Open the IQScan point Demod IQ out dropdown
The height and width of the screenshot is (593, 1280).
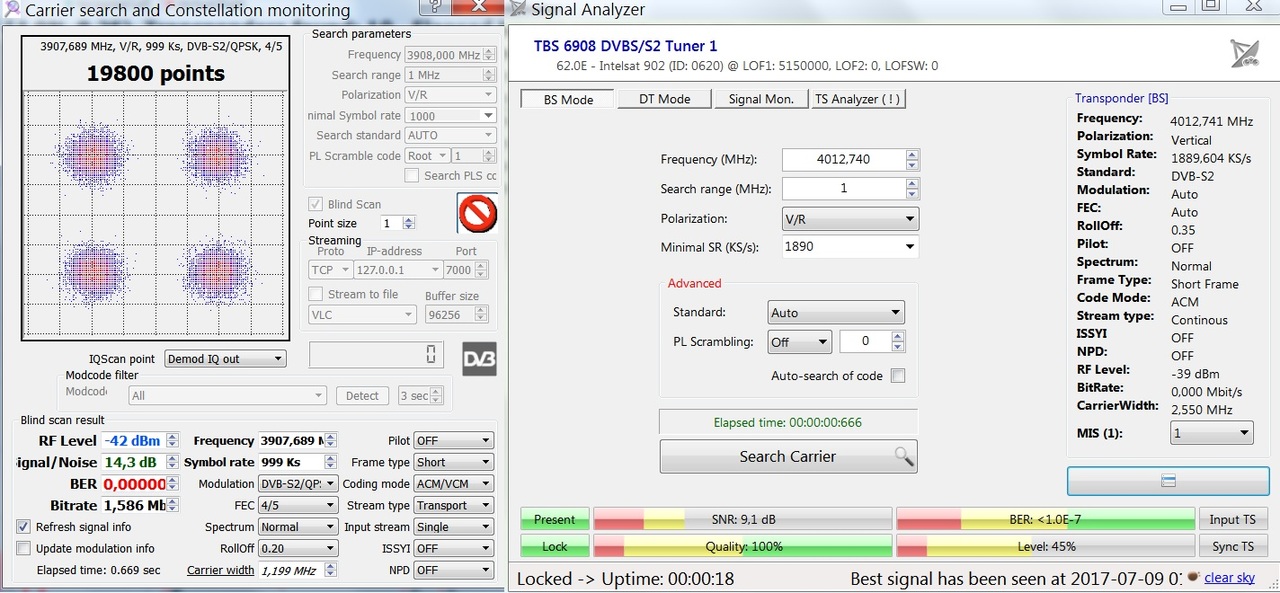click(225, 358)
